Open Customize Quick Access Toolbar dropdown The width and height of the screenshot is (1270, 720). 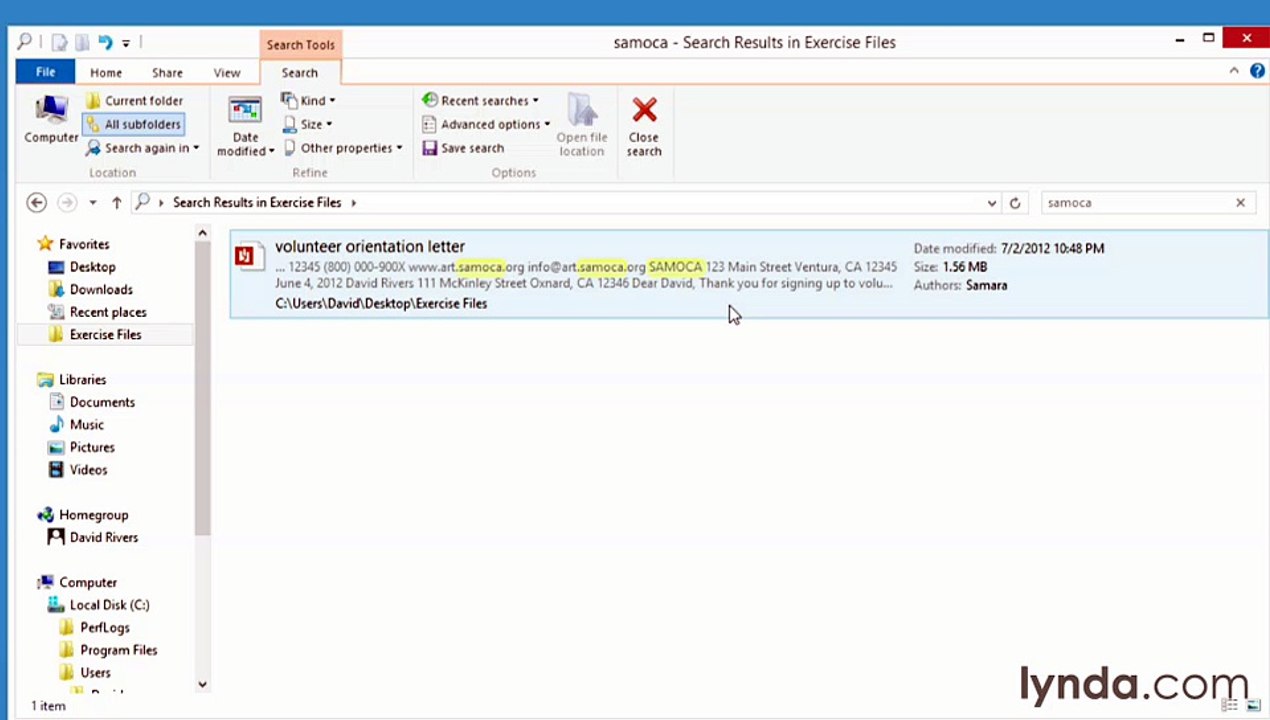click(126, 43)
